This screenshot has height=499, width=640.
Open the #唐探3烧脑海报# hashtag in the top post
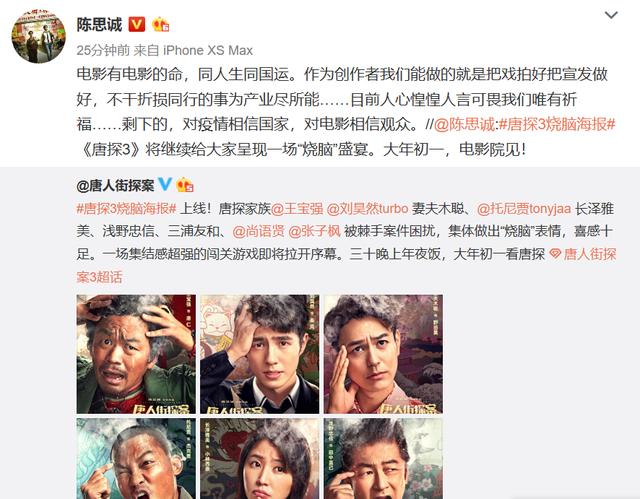point(557,124)
